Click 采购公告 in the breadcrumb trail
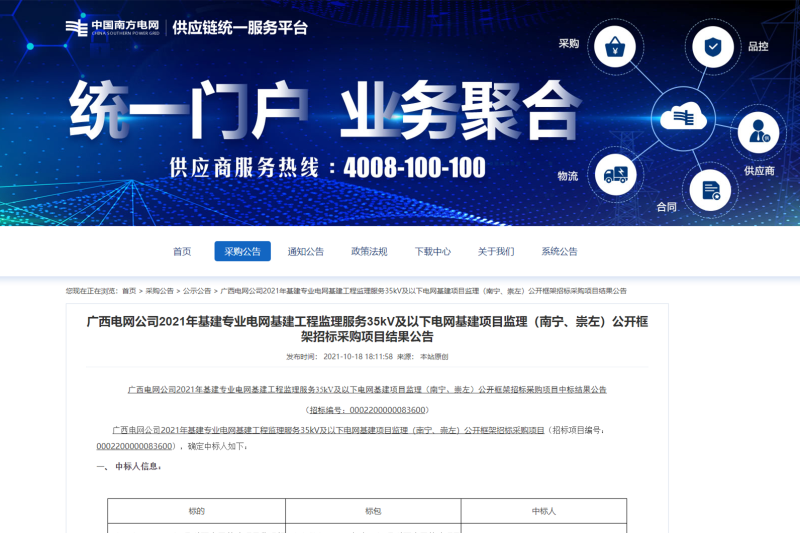 pos(160,291)
